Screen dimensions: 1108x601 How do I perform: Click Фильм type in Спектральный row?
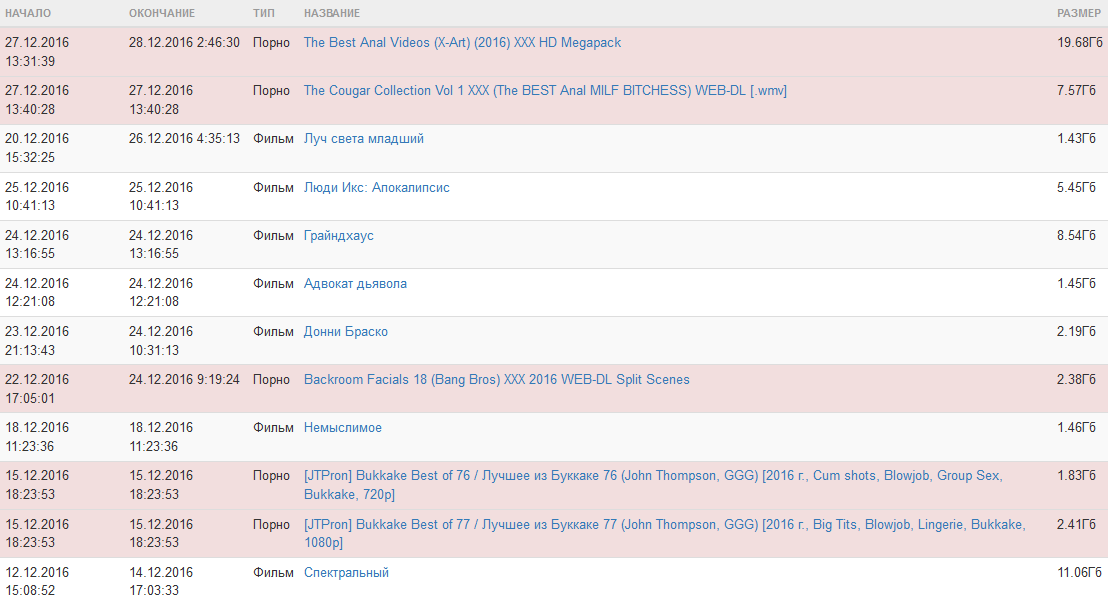click(273, 572)
